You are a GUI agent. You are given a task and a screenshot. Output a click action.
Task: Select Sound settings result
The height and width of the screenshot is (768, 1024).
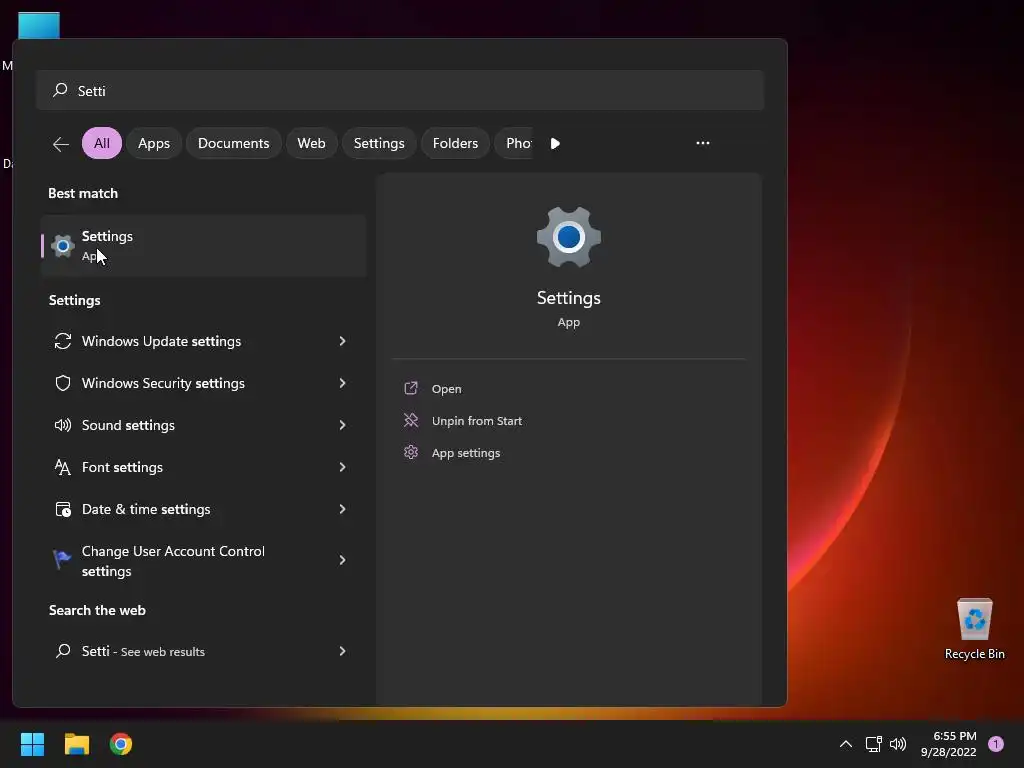[203, 425]
